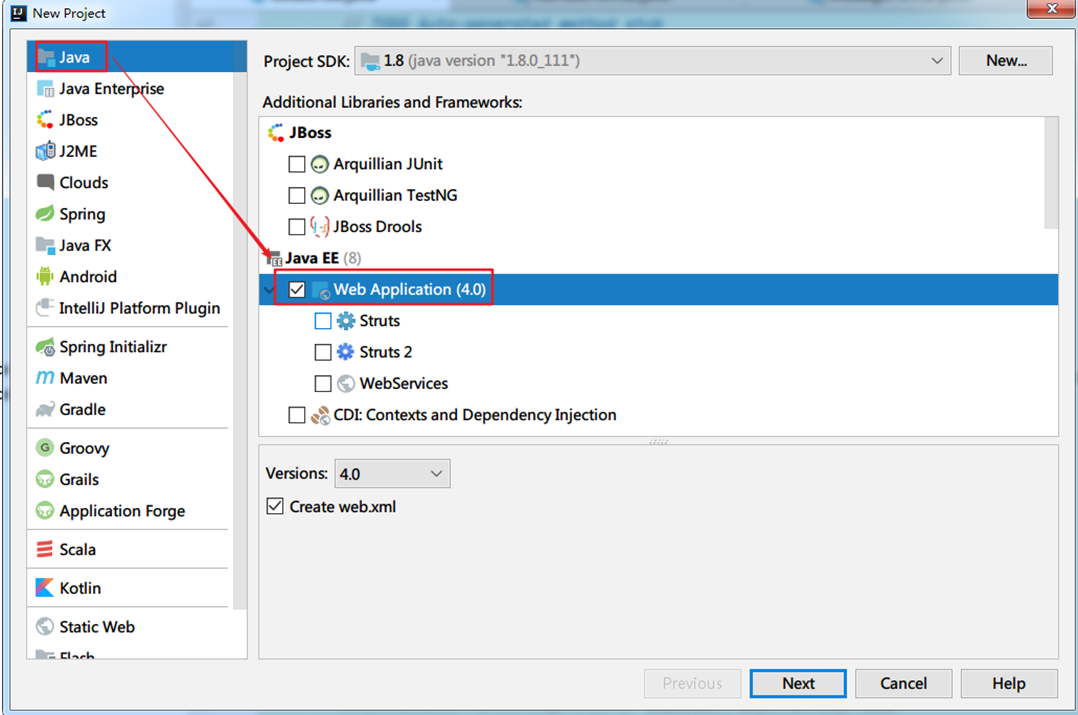
Task: Click the Spring leaf icon
Action: (45, 214)
